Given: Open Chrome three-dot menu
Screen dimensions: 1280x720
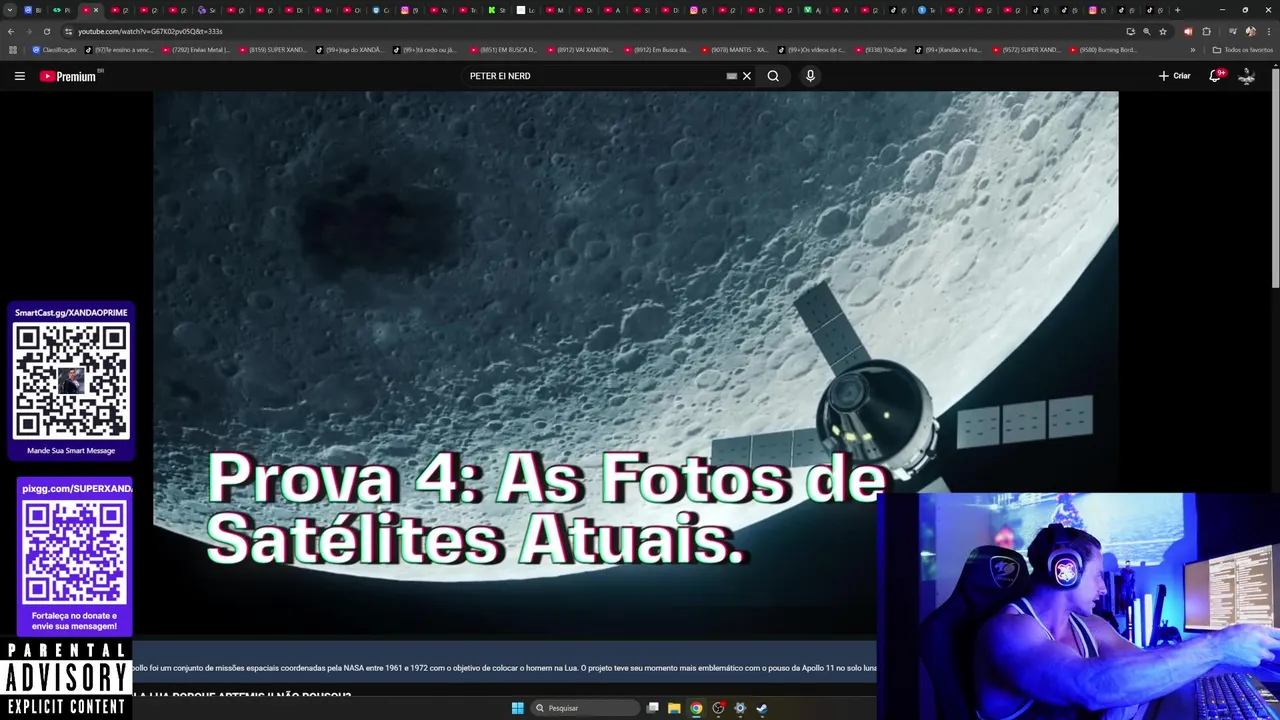Looking at the screenshot, I should [1267, 31].
